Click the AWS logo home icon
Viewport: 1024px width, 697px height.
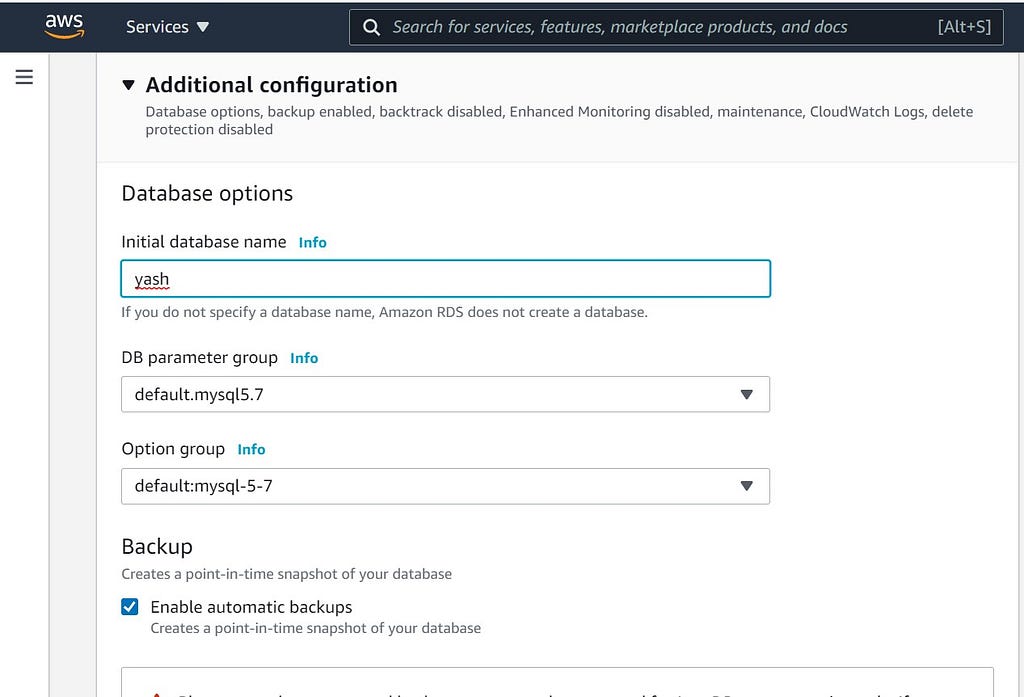pyautogui.click(x=64, y=26)
